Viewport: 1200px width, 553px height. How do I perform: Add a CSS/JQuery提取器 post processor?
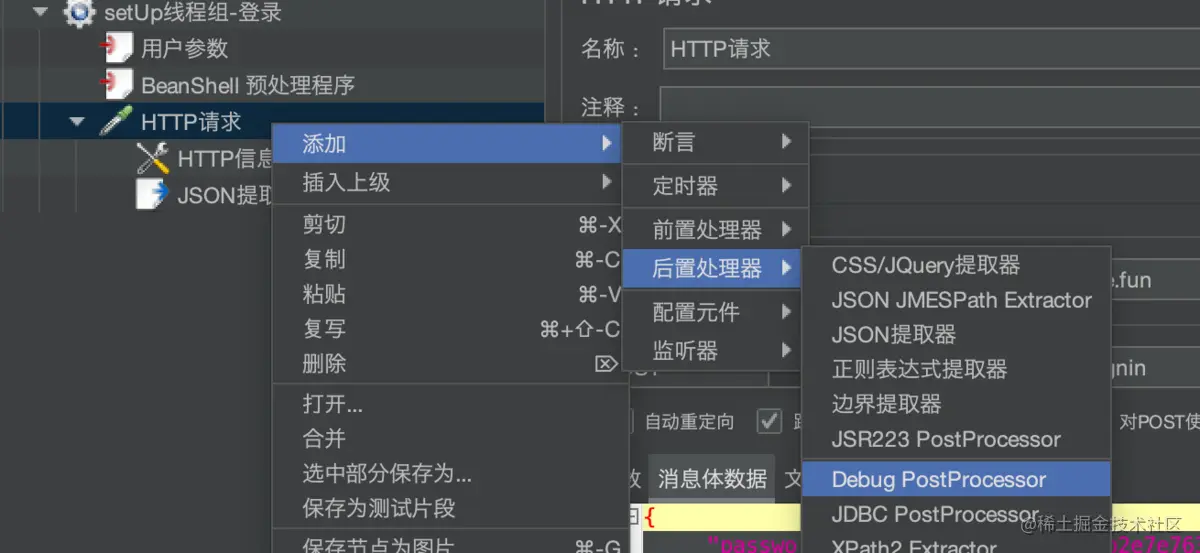tap(957, 265)
